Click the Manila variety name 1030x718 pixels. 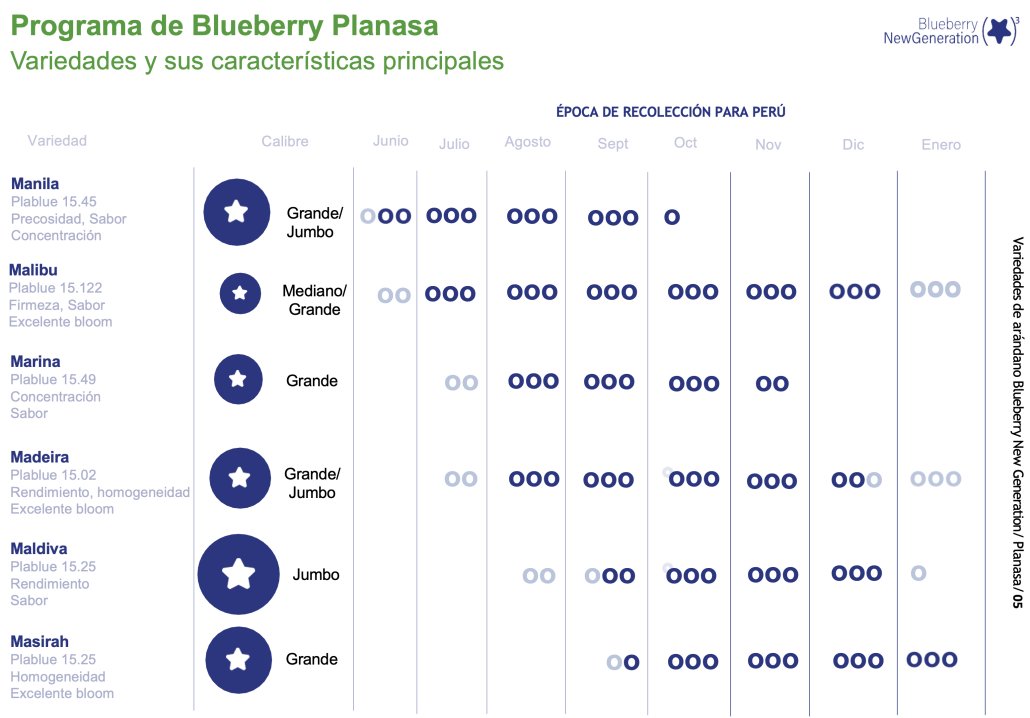pos(35,184)
